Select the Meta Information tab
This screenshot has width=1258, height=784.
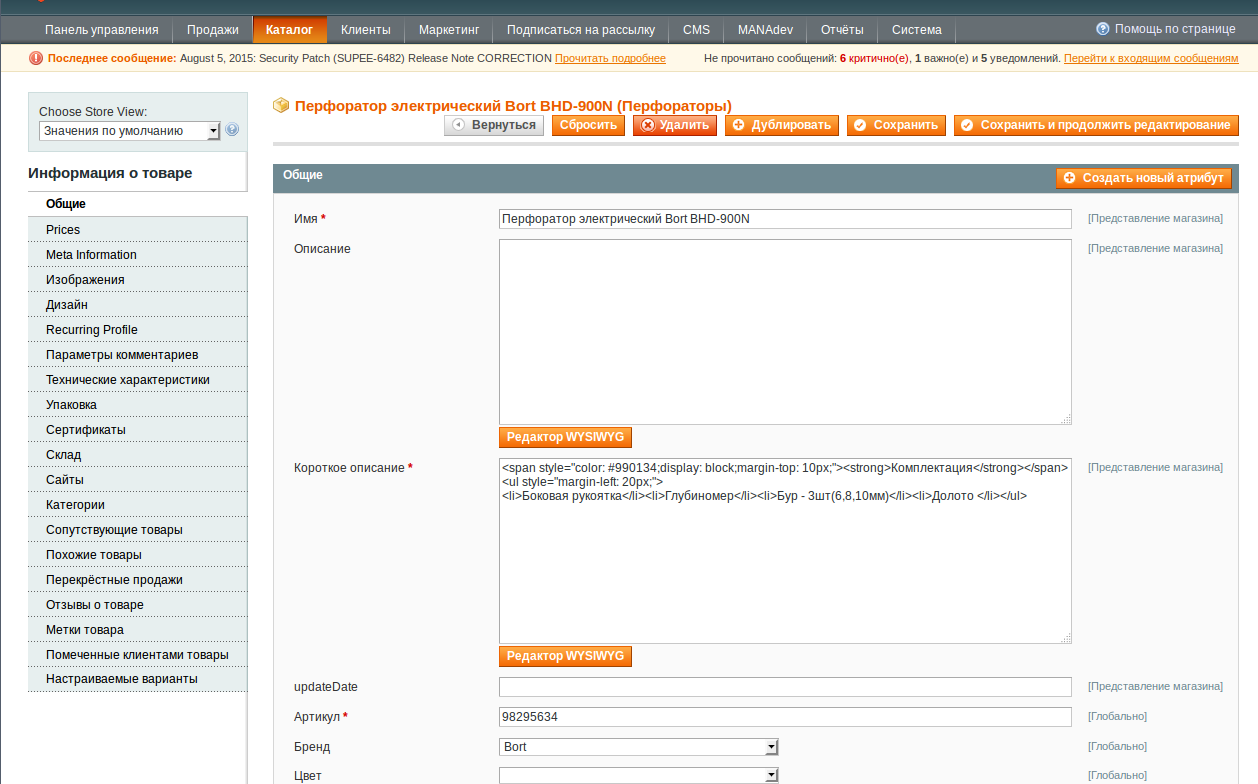coord(137,255)
